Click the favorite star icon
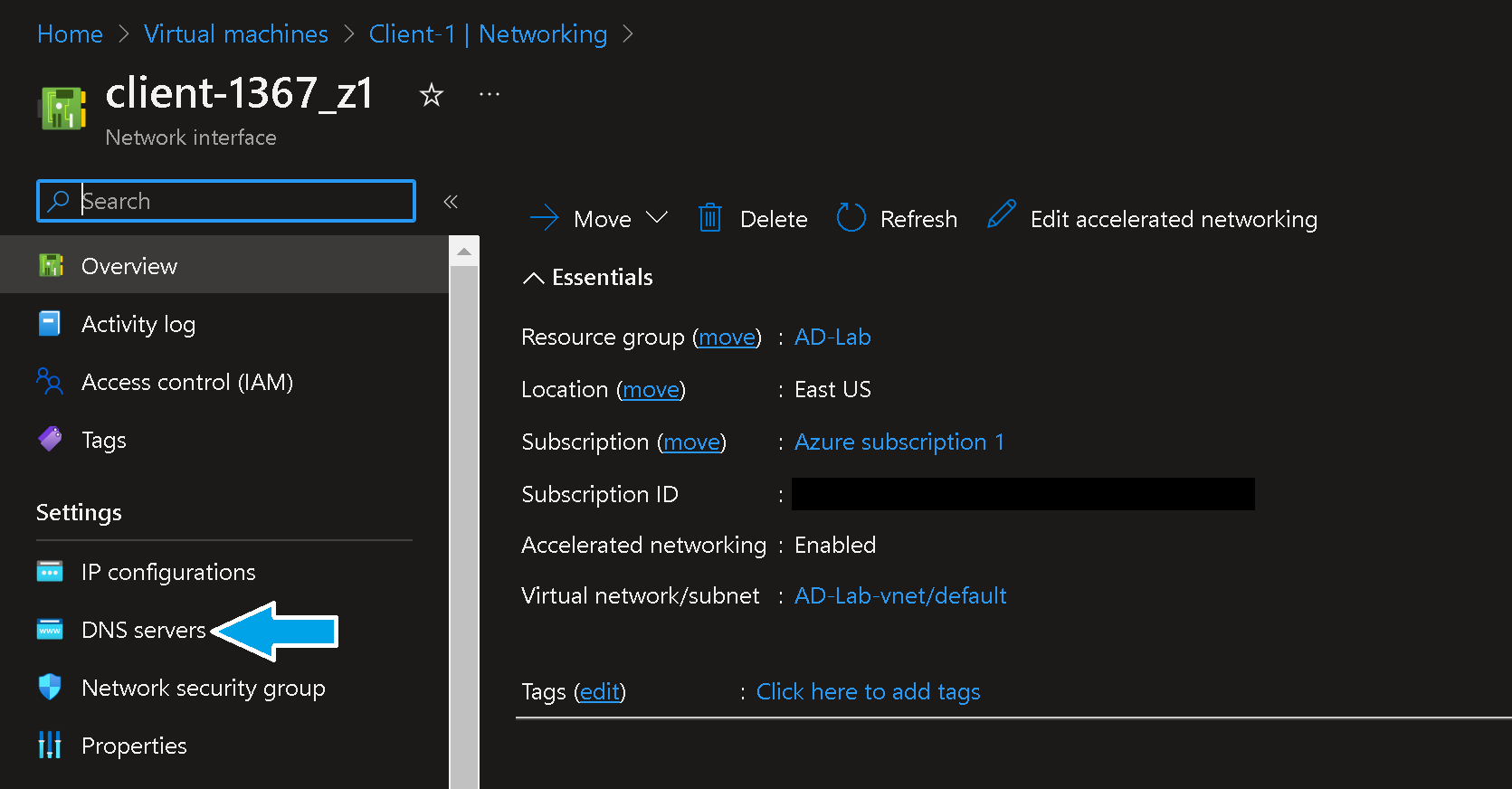Screen dimensions: 1512x789 pos(432,95)
